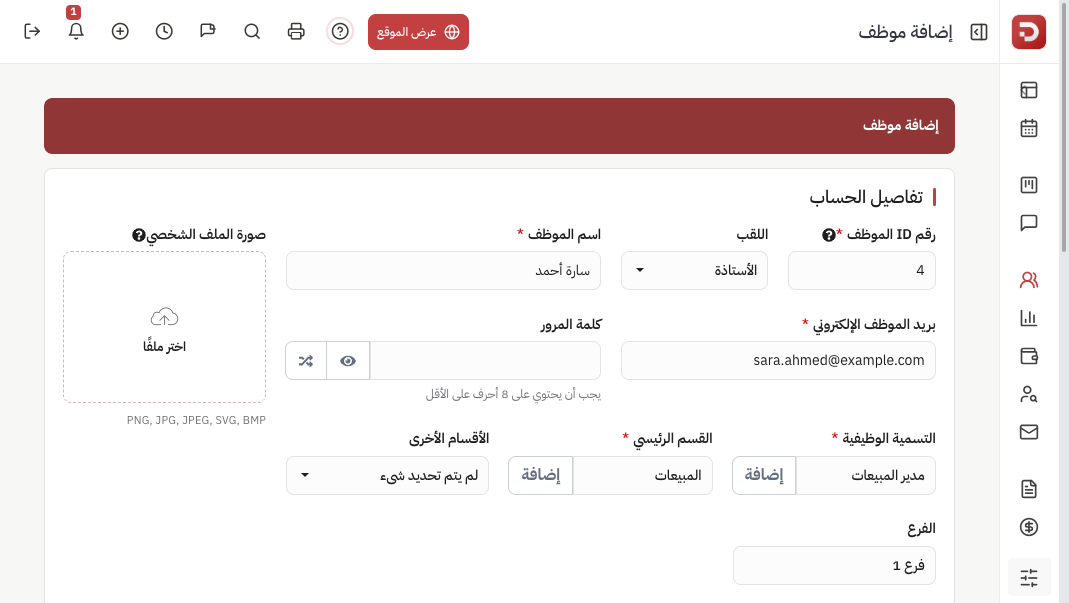1069x603 pixels.
Task: Open the bar chart reports sidebar icon
Action: coord(1029,318)
